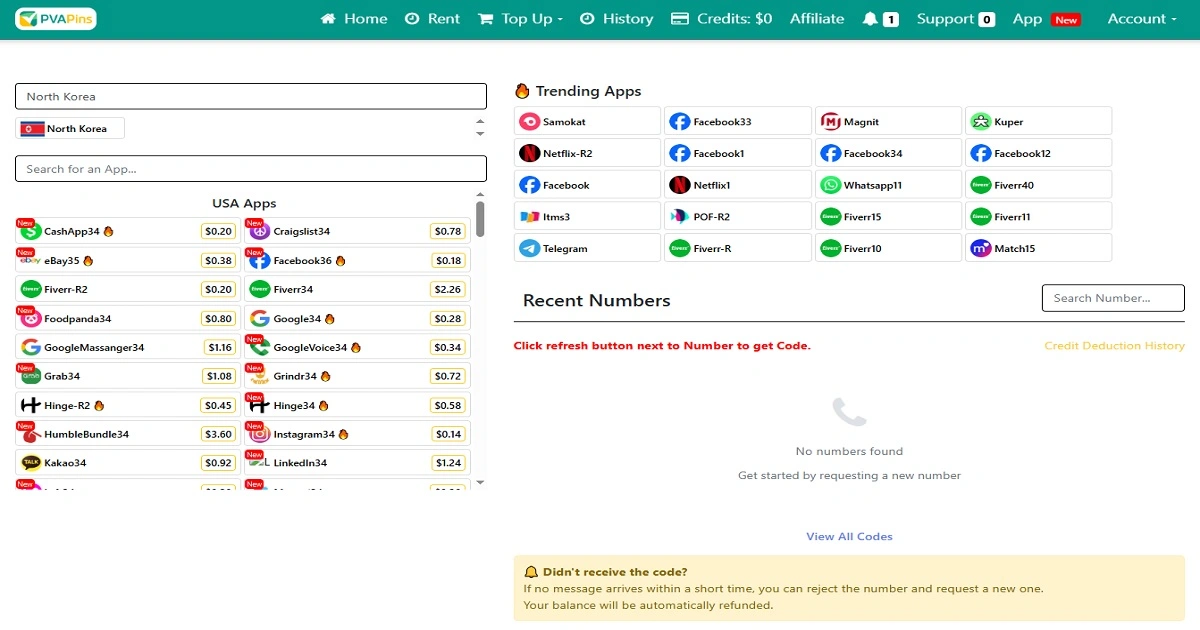The height and width of the screenshot is (630, 1200).
Task: Click Samokat icon in Trending Apps
Action: click(x=529, y=122)
